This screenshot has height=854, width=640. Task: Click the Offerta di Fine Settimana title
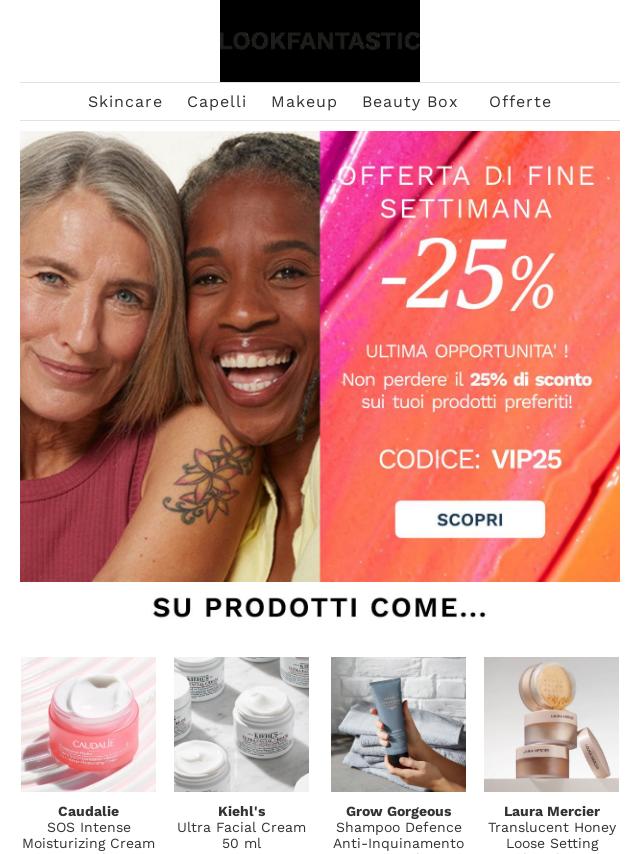(x=467, y=192)
